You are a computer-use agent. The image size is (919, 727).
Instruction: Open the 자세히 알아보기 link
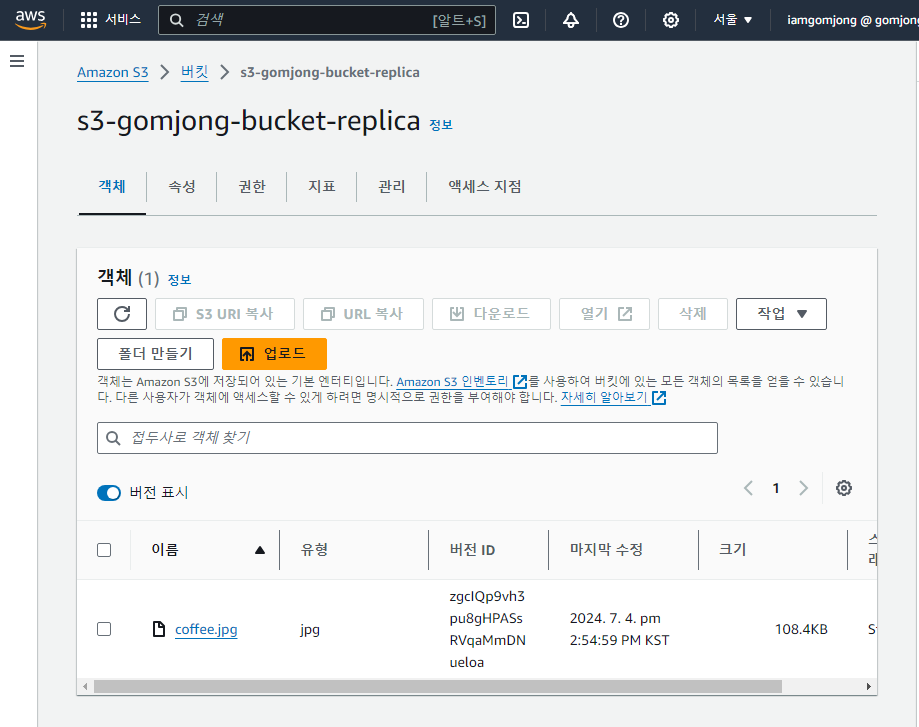pos(604,398)
